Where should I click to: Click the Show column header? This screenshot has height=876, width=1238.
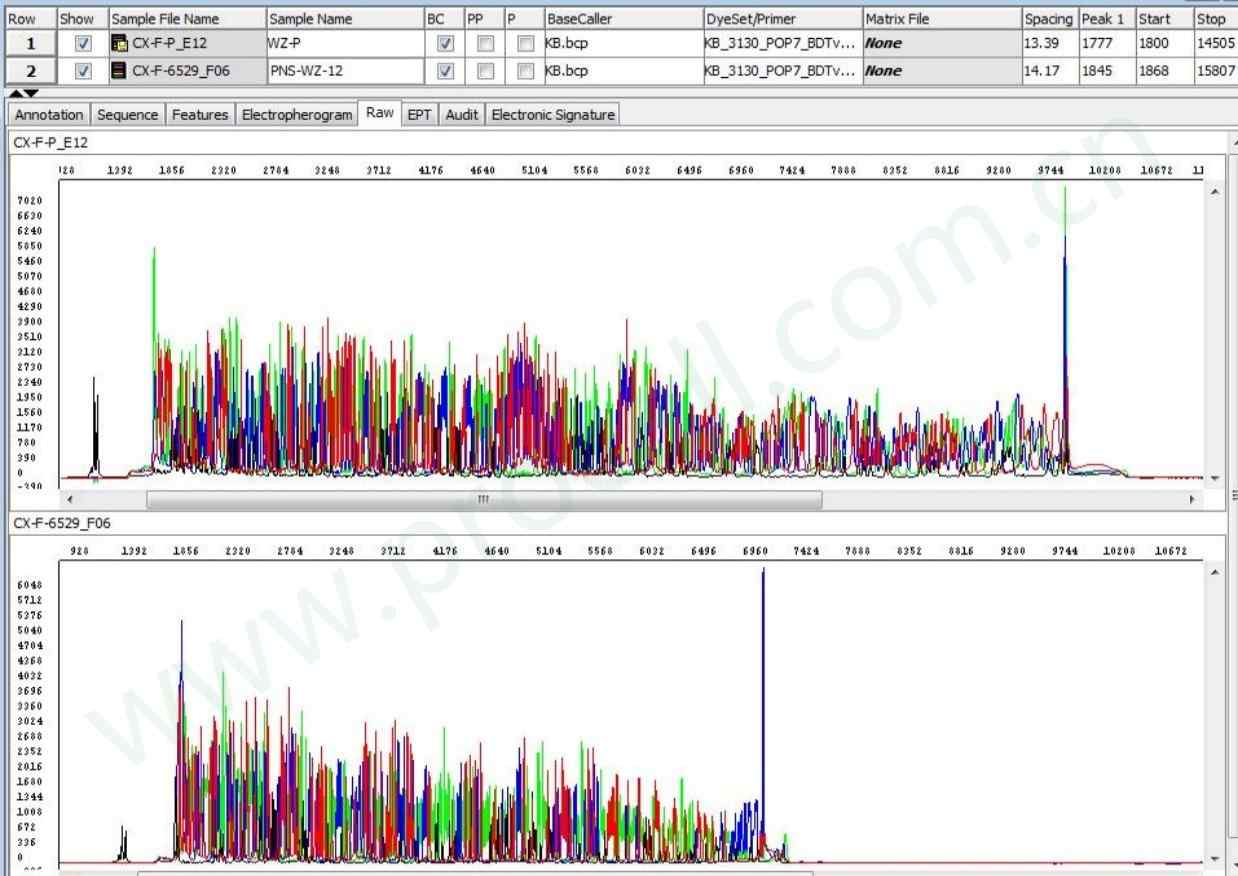pyautogui.click(x=82, y=19)
